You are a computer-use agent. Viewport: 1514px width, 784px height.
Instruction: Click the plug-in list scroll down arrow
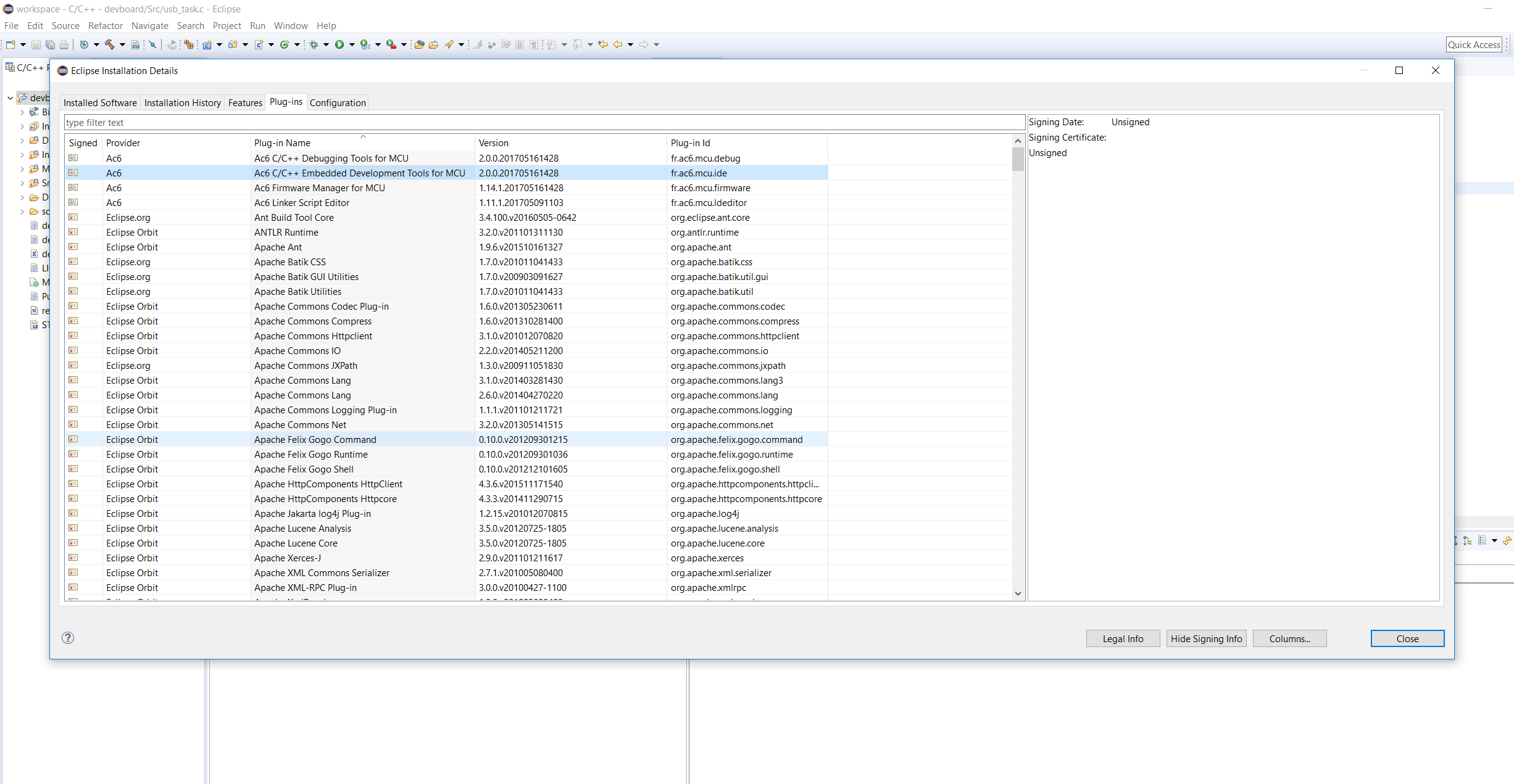pyautogui.click(x=1018, y=593)
